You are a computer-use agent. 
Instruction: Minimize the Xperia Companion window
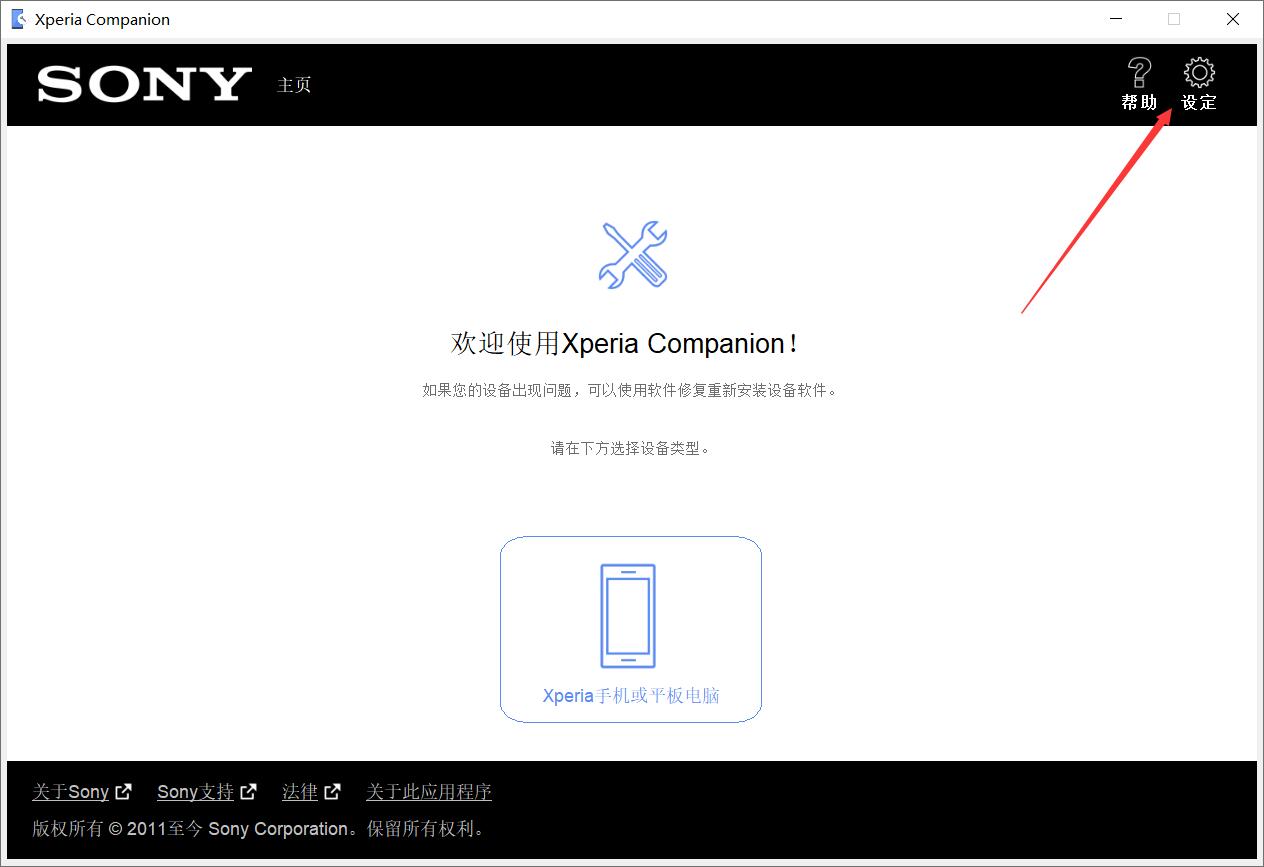coord(1115,19)
